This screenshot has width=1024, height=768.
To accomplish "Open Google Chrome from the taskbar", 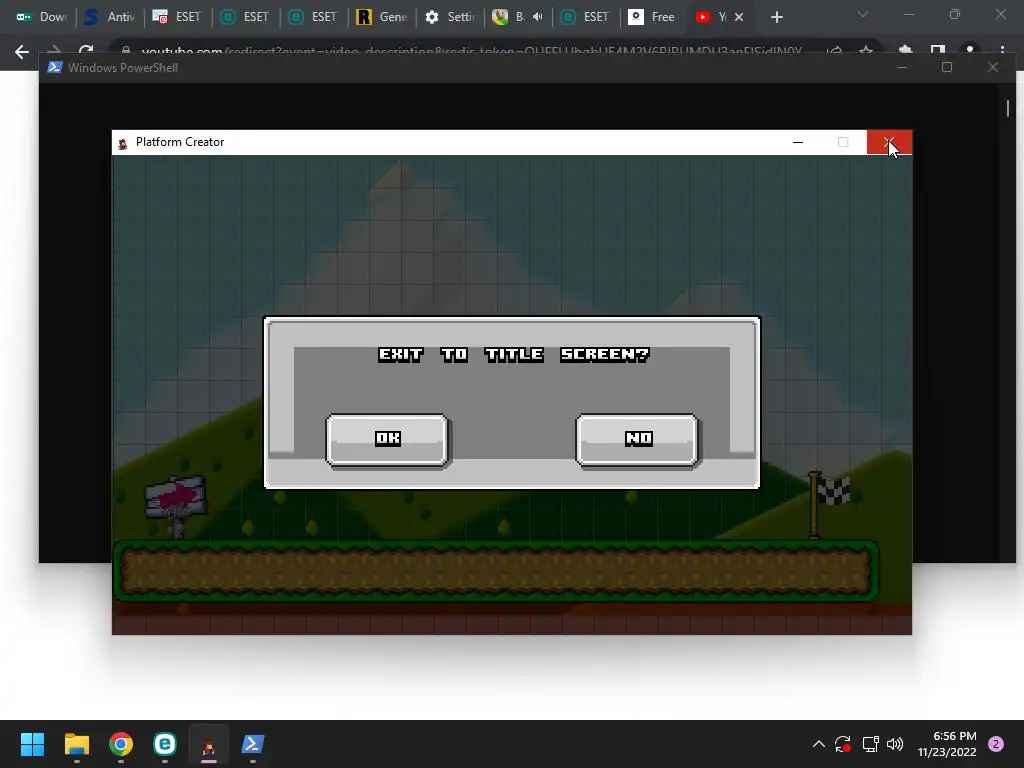I will click(x=121, y=744).
